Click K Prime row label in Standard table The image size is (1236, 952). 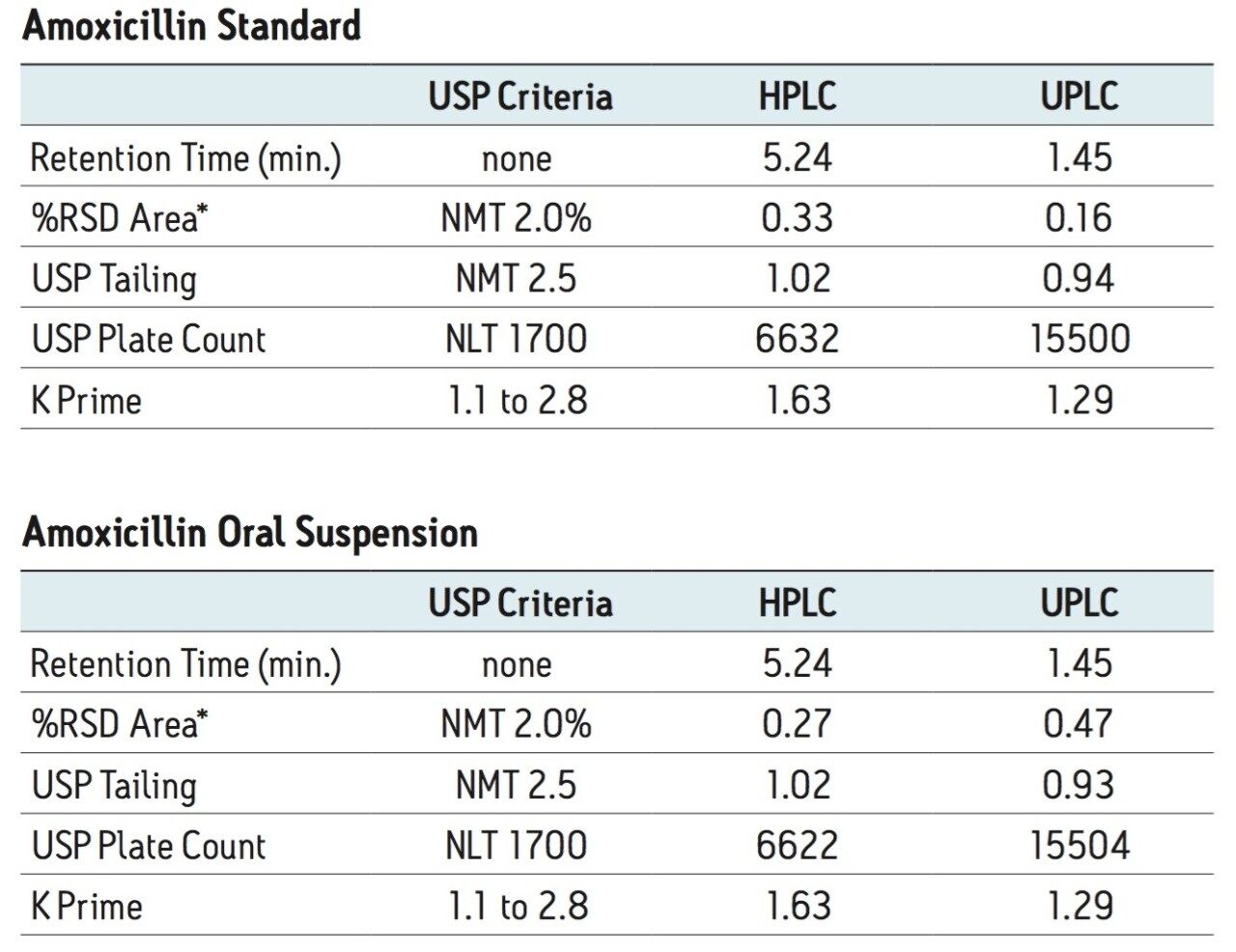(86, 400)
